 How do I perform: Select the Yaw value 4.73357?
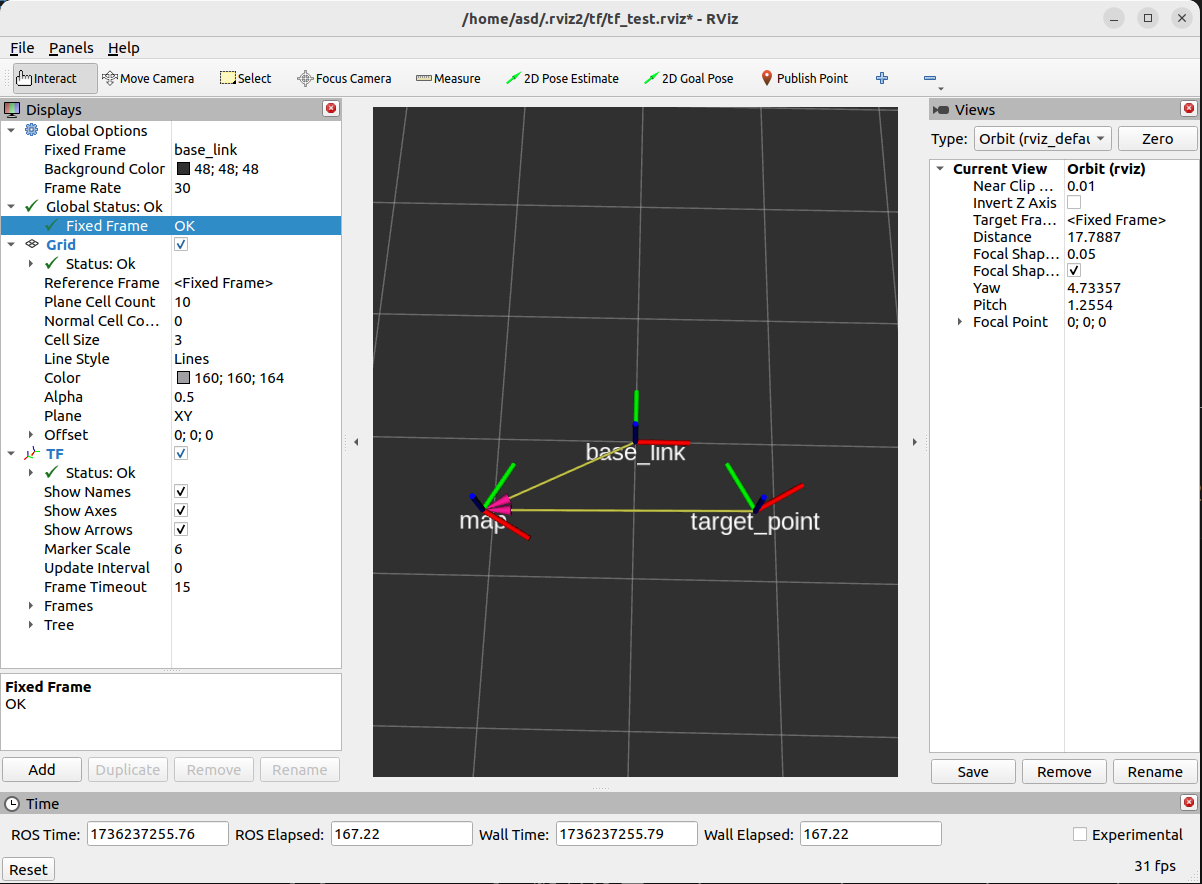1094,287
